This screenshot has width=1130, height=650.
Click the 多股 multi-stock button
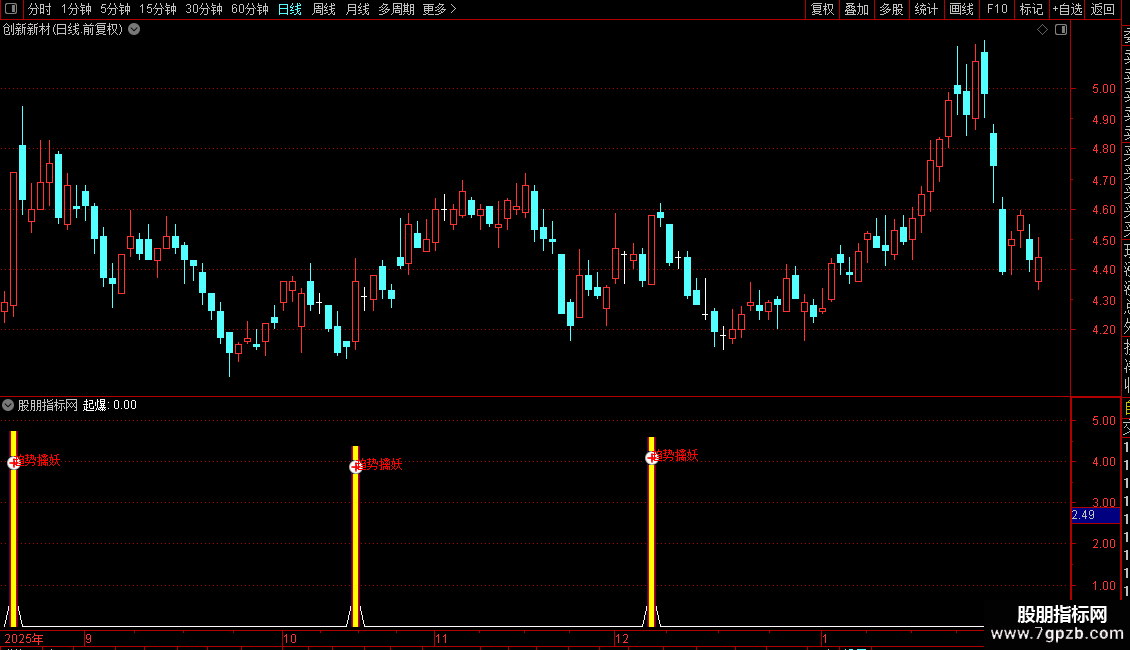coord(891,9)
